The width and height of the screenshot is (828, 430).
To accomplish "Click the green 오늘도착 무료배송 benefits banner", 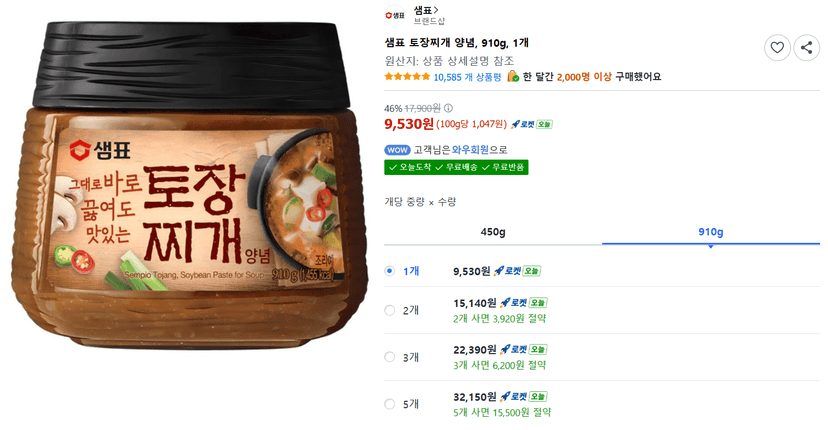I will tap(456, 167).
